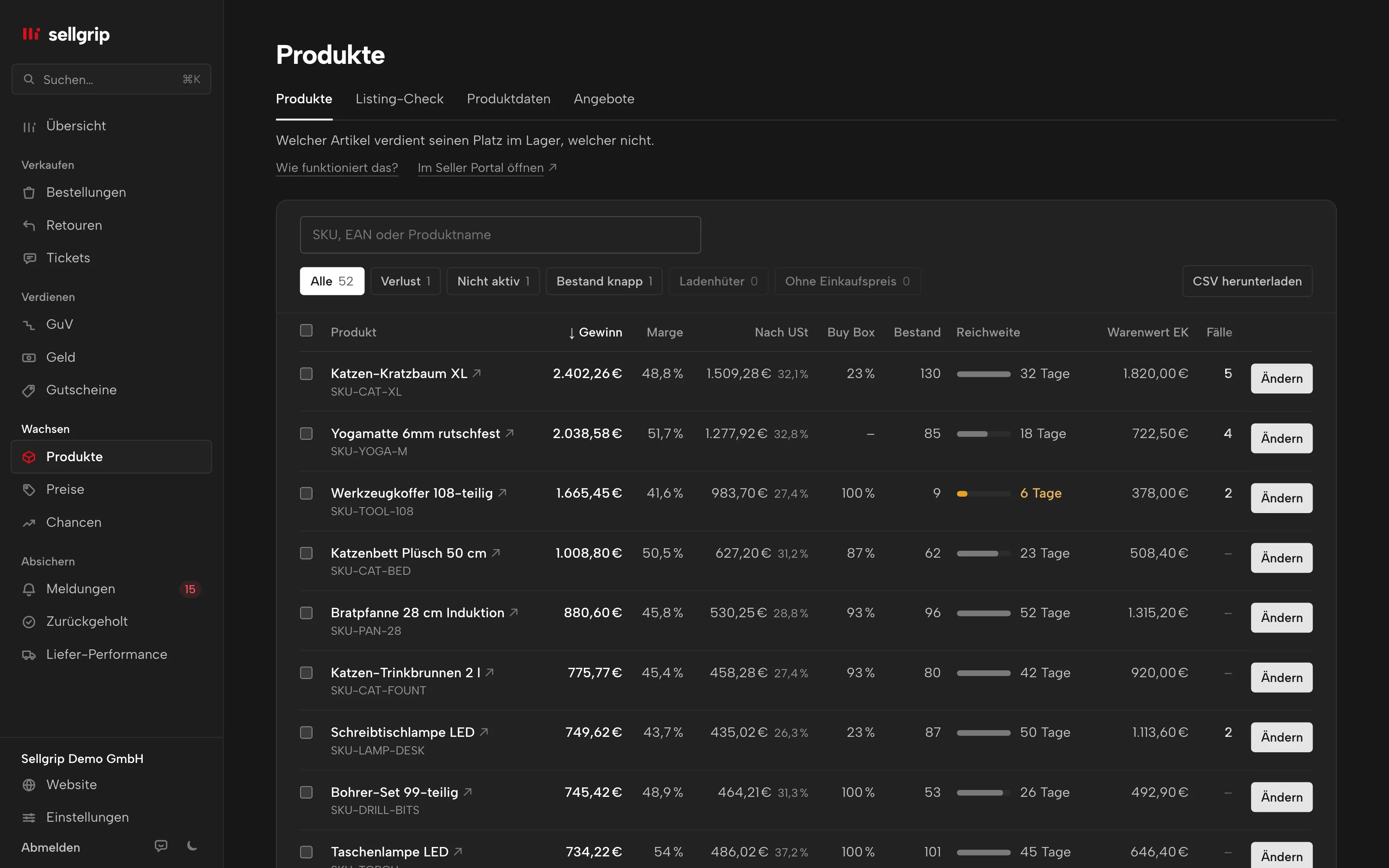1389x868 pixels.
Task: Click the Liefer-Performance truck icon
Action: click(29, 655)
